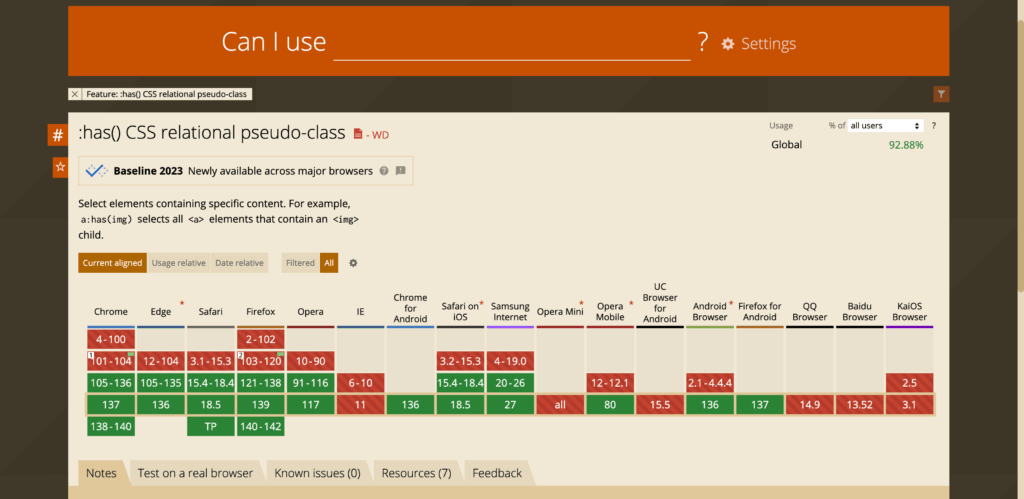Select the Firefox 103-120 version cell
Image resolution: width=1024 pixels, height=499 pixels.
coord(261,361)
